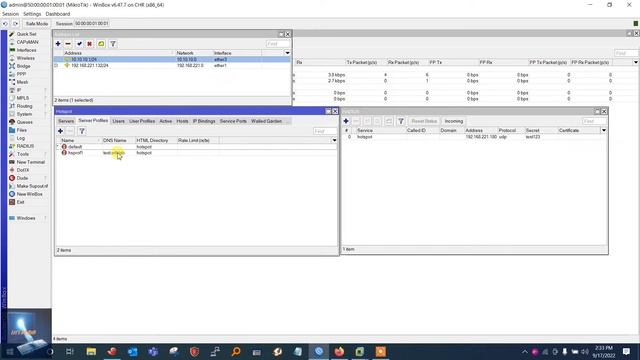The width and height of the screenshot is (640, 360).
Task: Open column dropdown in RADIUS table
Action: click(604, 130)
